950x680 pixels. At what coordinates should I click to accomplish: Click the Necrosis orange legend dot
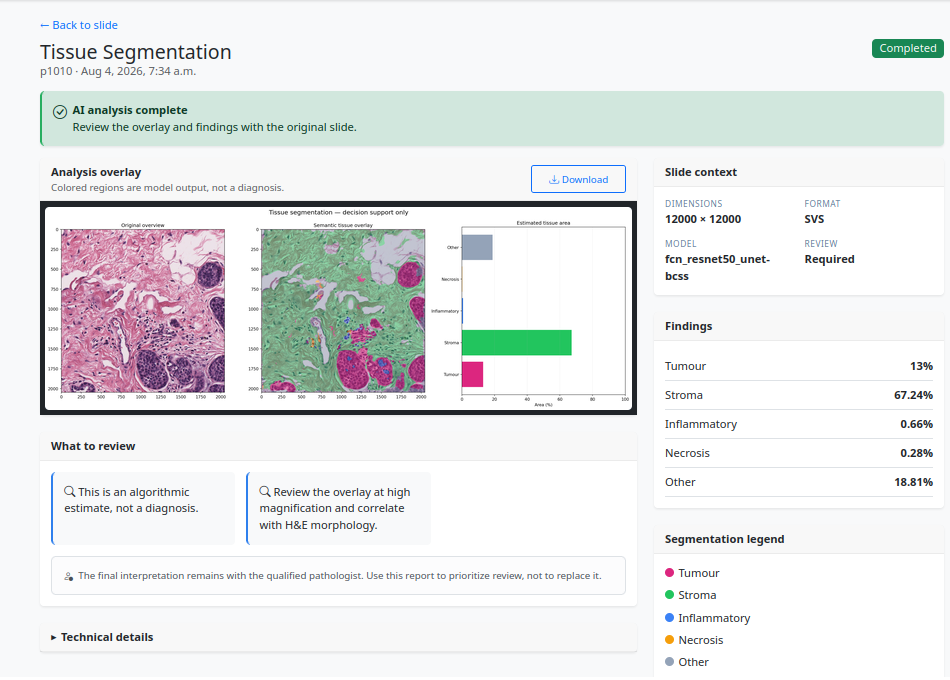(x=669, y=639)
